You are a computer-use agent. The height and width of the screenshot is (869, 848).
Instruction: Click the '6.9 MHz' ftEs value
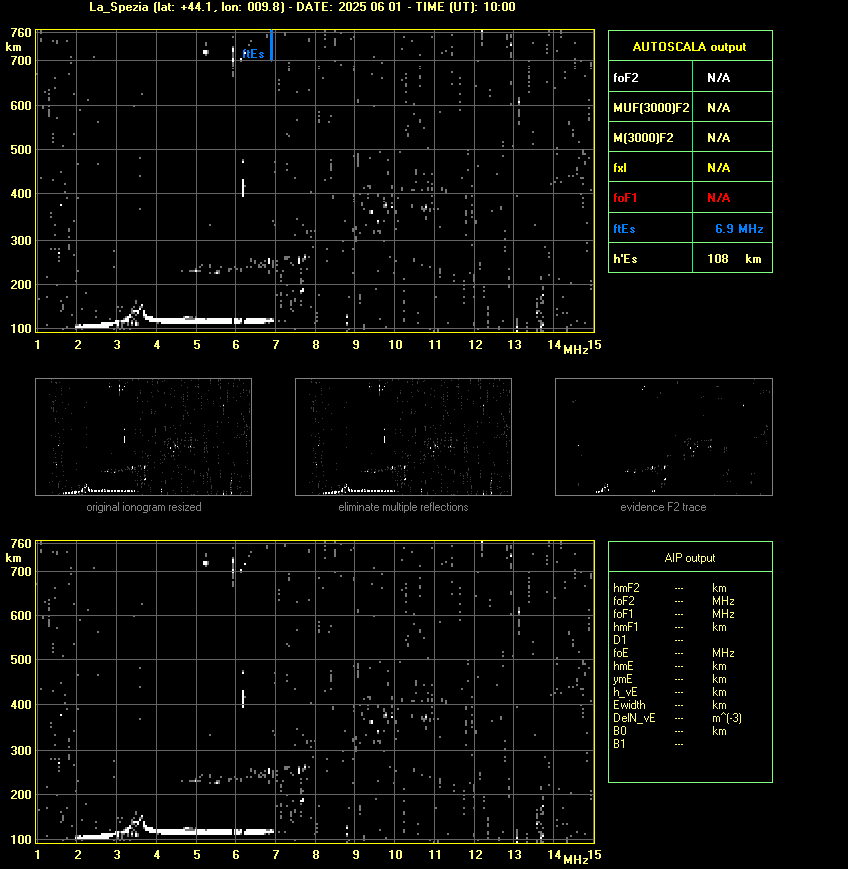tap(739, 228)
